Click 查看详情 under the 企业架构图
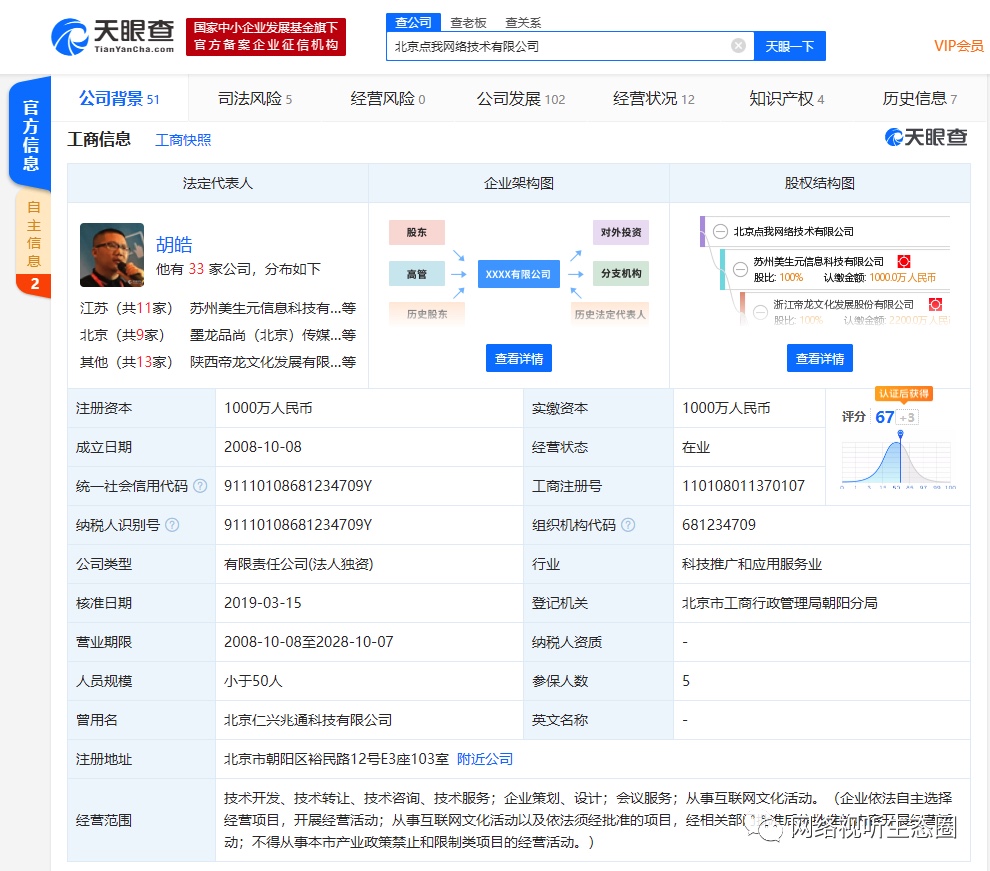Viewport: 990px width, 871px height. click(518, 358)
